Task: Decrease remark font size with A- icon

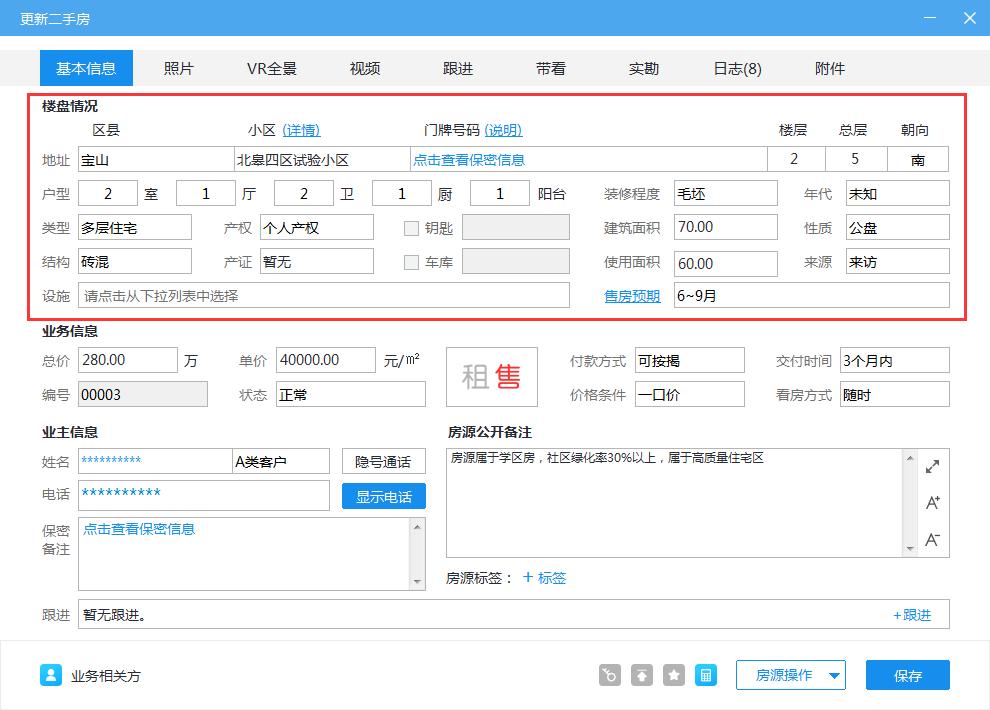Action: [x=932, y=538]
